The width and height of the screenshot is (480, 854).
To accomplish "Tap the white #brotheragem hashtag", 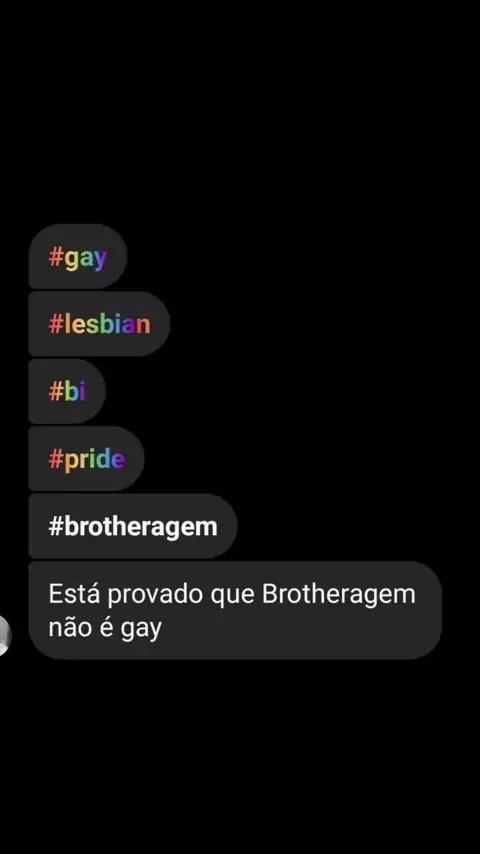I will pos(133,527).
